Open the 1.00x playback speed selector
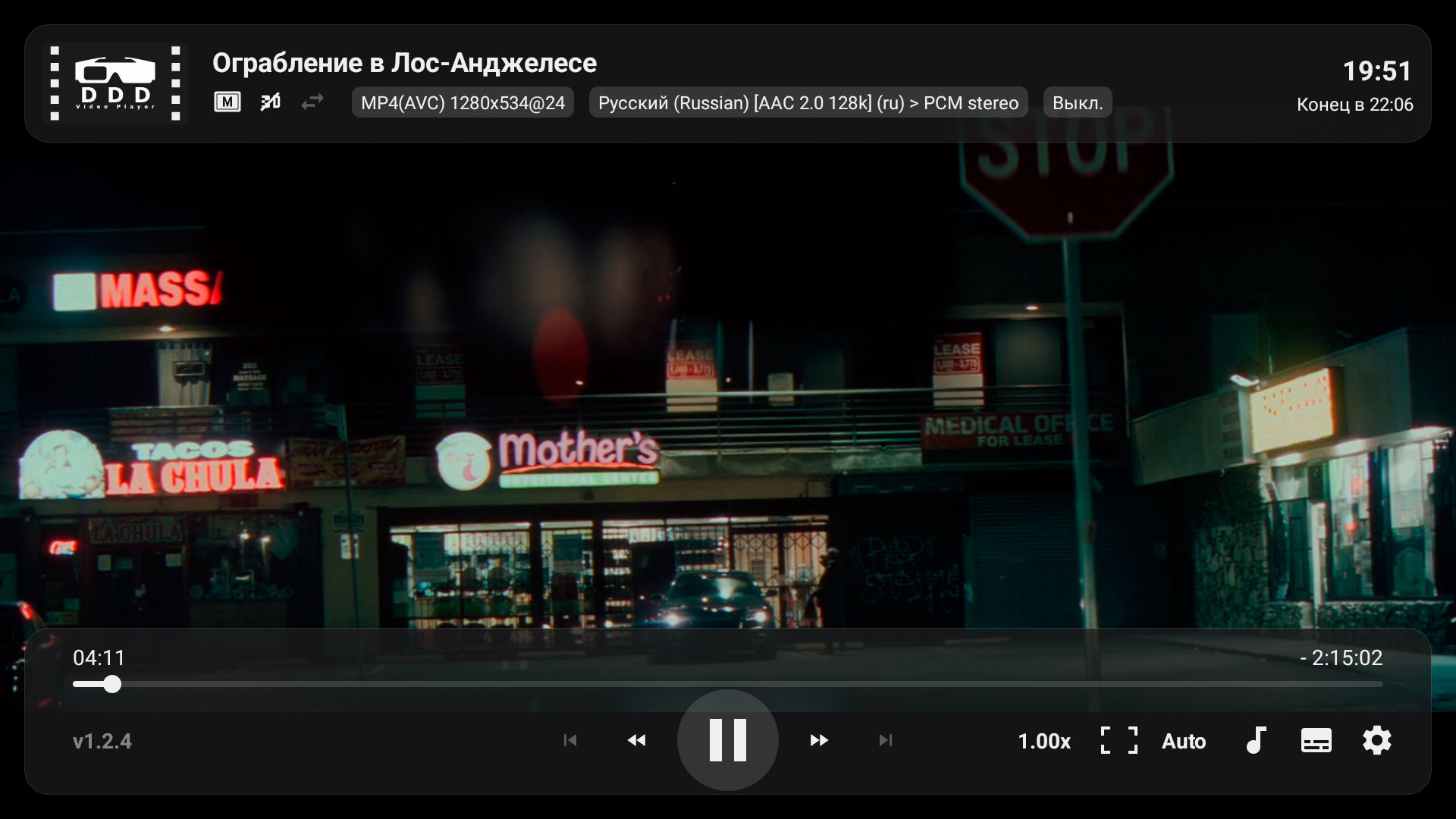The image size is (1456, 819). (x=1043, y=741)
